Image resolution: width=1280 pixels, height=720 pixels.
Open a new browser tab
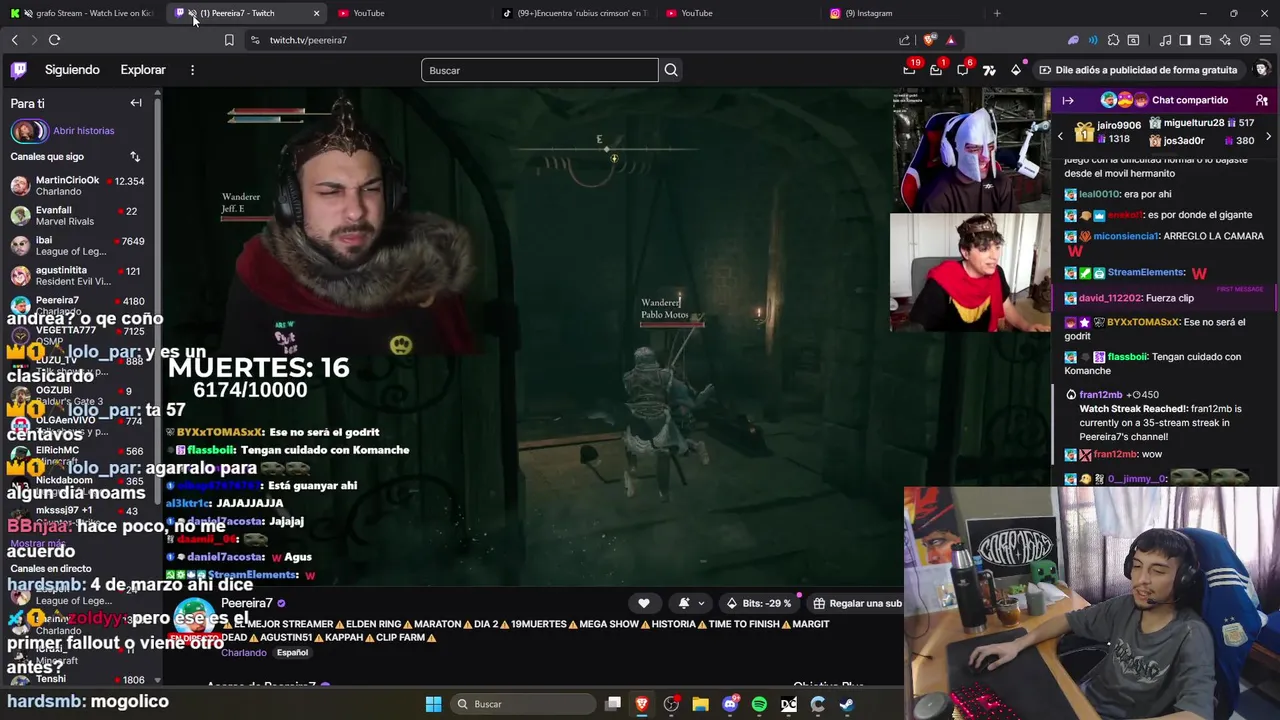pyautogui.click(x=997, y=13)
